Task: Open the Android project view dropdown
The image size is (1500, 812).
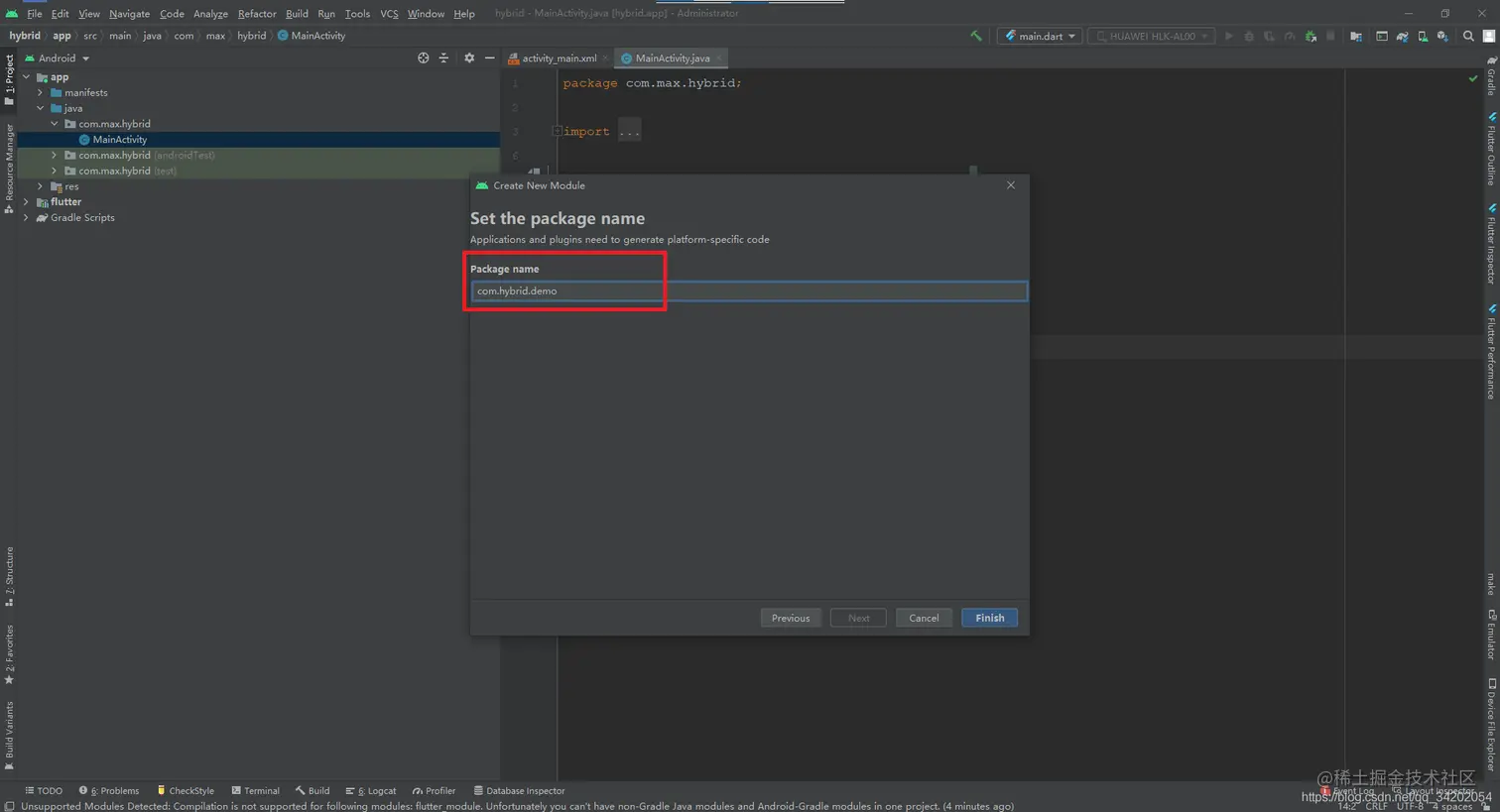Action: click(58, 58)
